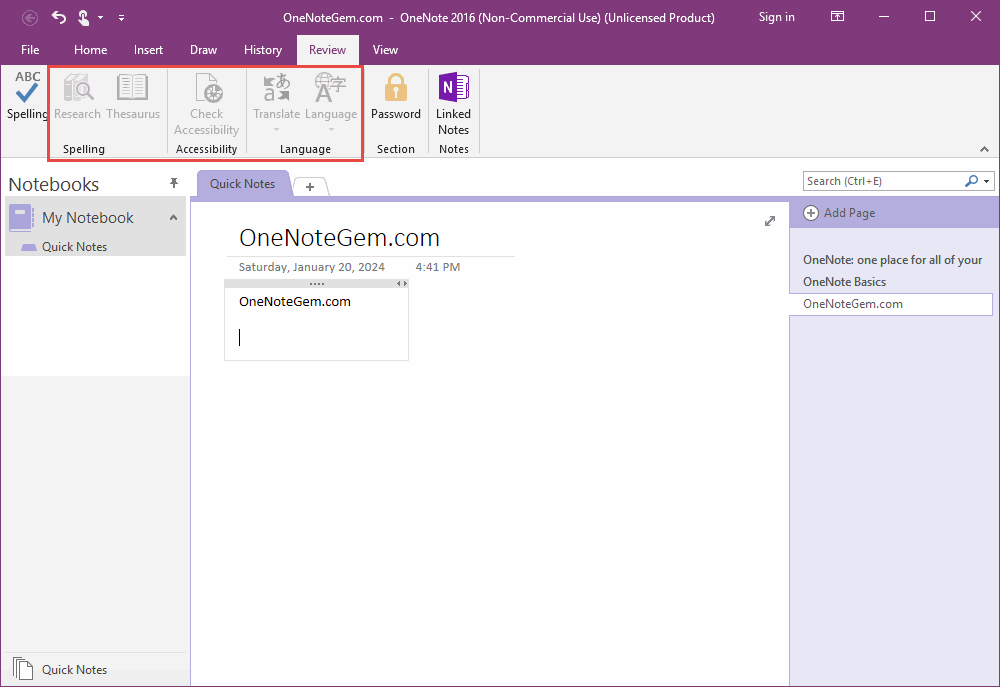Toggle Touch/Mouse mode icon
This screenshot has width=1000, height=687.
(x=83, y=17)
